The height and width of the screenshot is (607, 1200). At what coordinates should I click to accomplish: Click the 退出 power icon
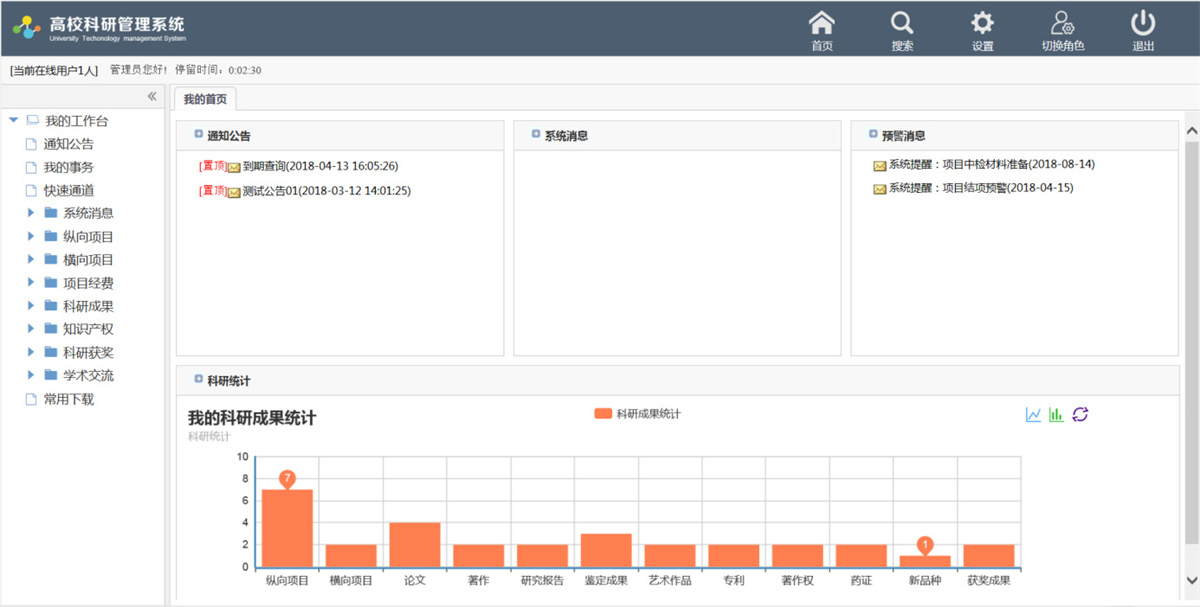tap(1142, 24)
